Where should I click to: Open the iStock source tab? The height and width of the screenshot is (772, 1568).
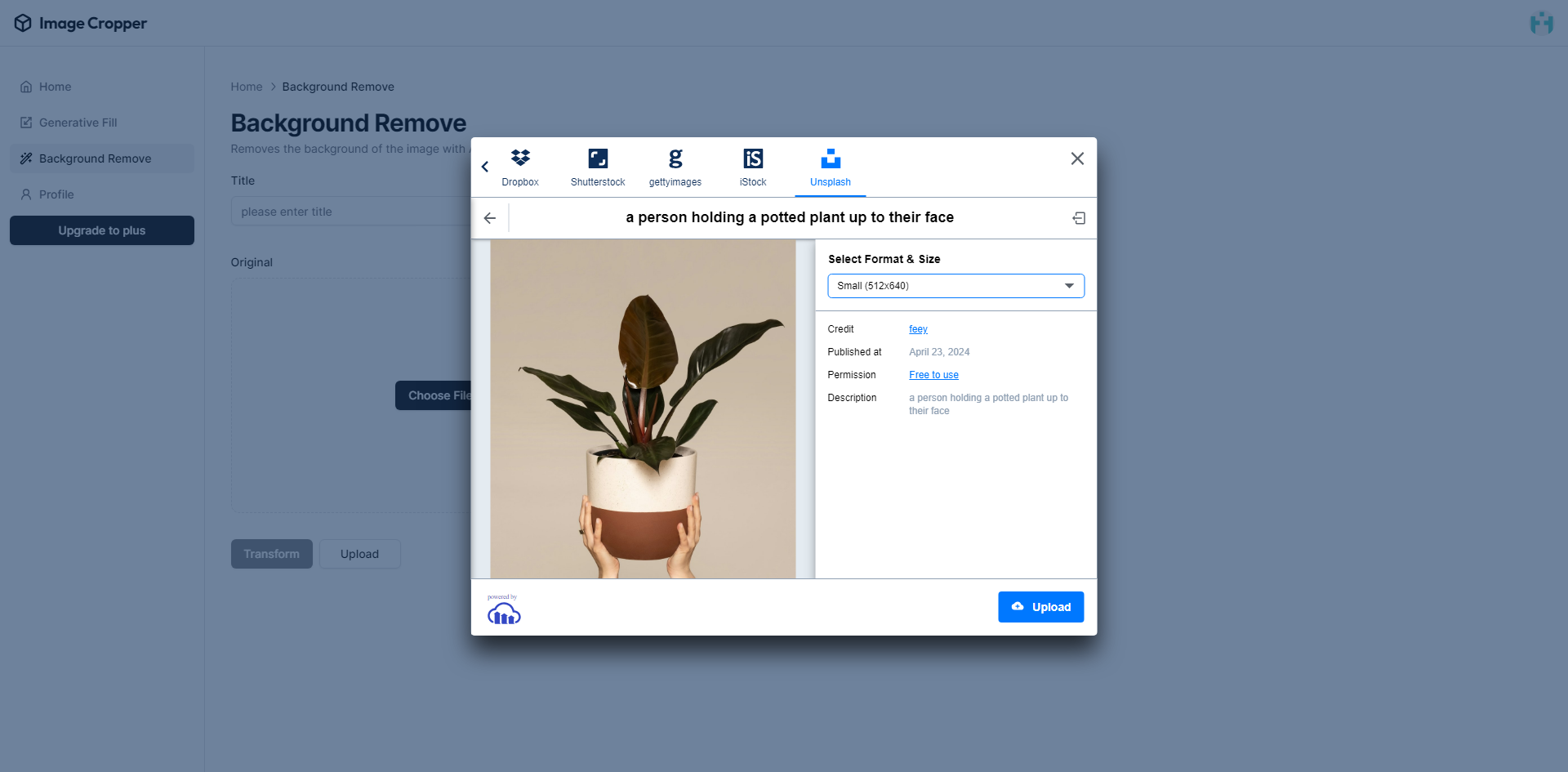click(753, 167)
